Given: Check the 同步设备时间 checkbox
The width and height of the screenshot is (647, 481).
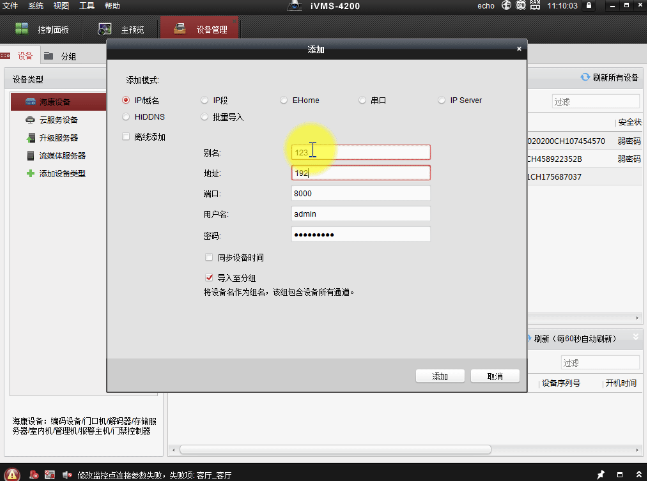Looking at the screenshot, I should (209, 257).
